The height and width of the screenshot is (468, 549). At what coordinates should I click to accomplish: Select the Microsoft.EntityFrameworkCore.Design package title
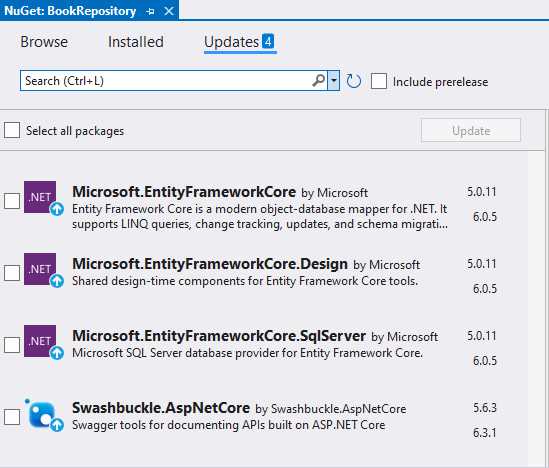pos(210,264)
